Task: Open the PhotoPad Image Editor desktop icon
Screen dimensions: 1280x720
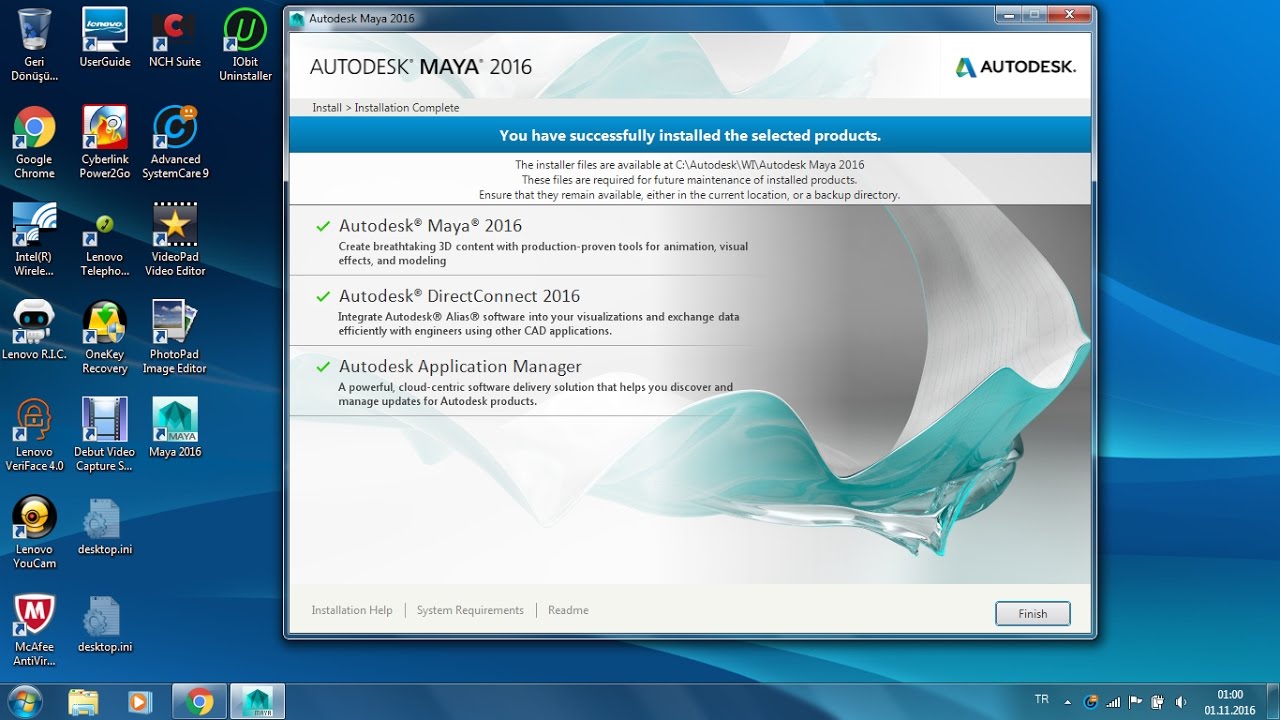Action: 175,338
